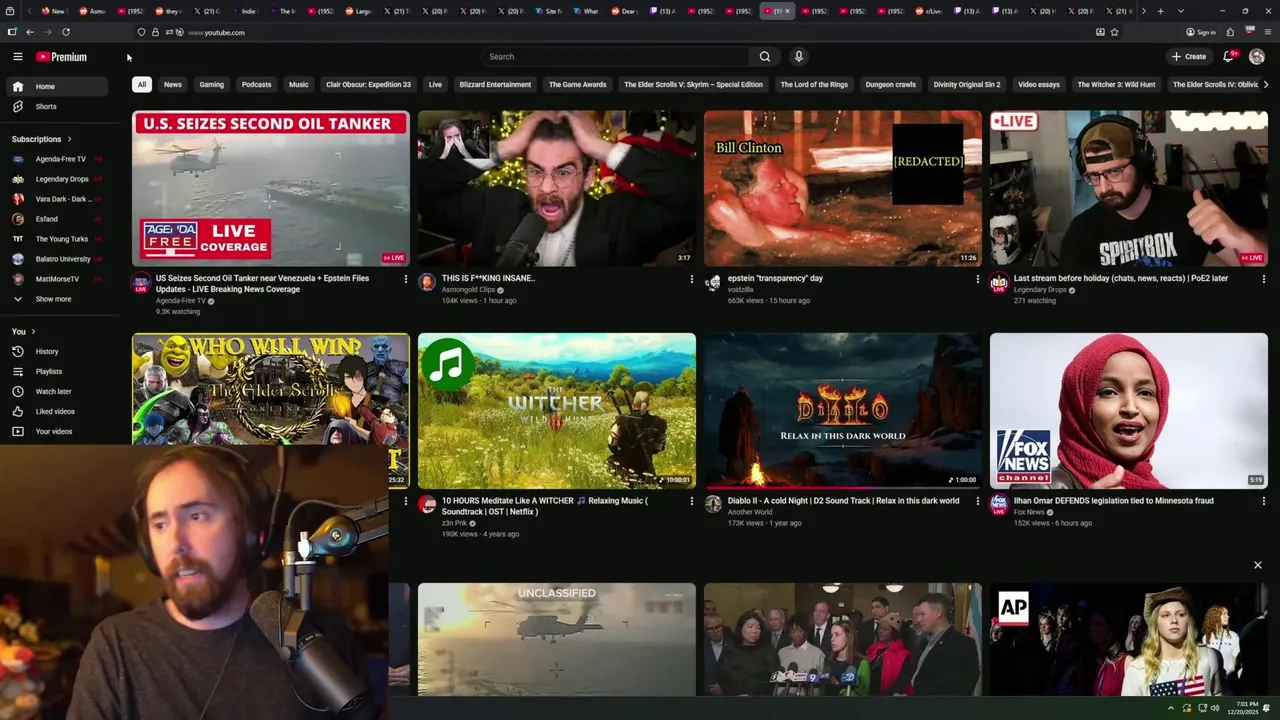Expand the You section header
Image resolution: width=1280 pixels, height=720 pixels.
click(24, 331)
